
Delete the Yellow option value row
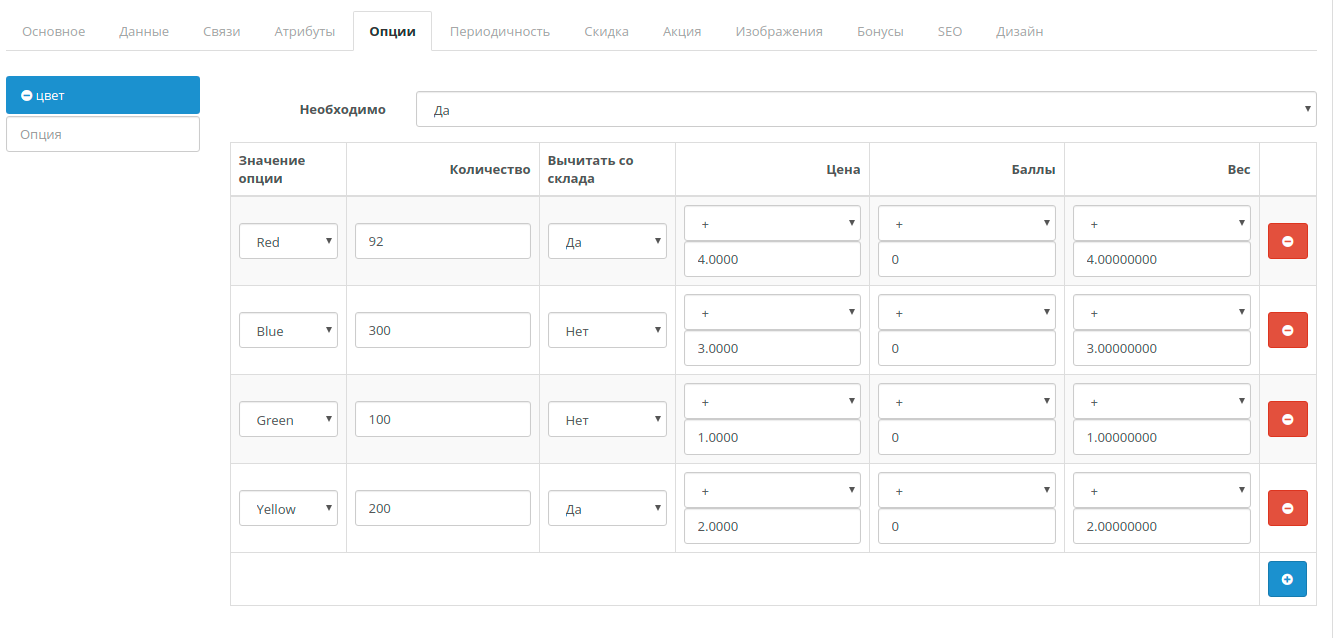[x=1287, y=508]
